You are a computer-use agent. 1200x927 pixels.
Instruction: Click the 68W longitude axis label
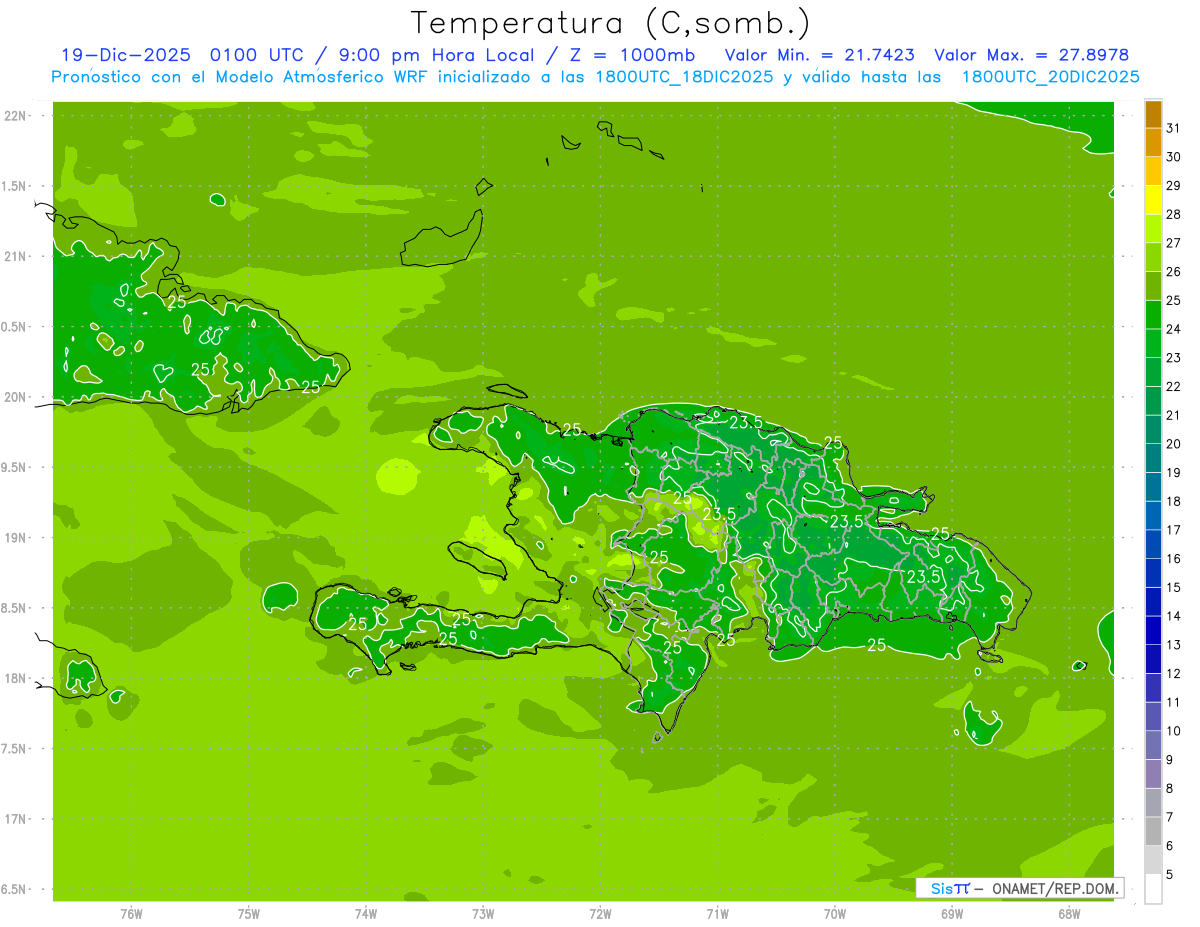click(x=1069, y=914)
